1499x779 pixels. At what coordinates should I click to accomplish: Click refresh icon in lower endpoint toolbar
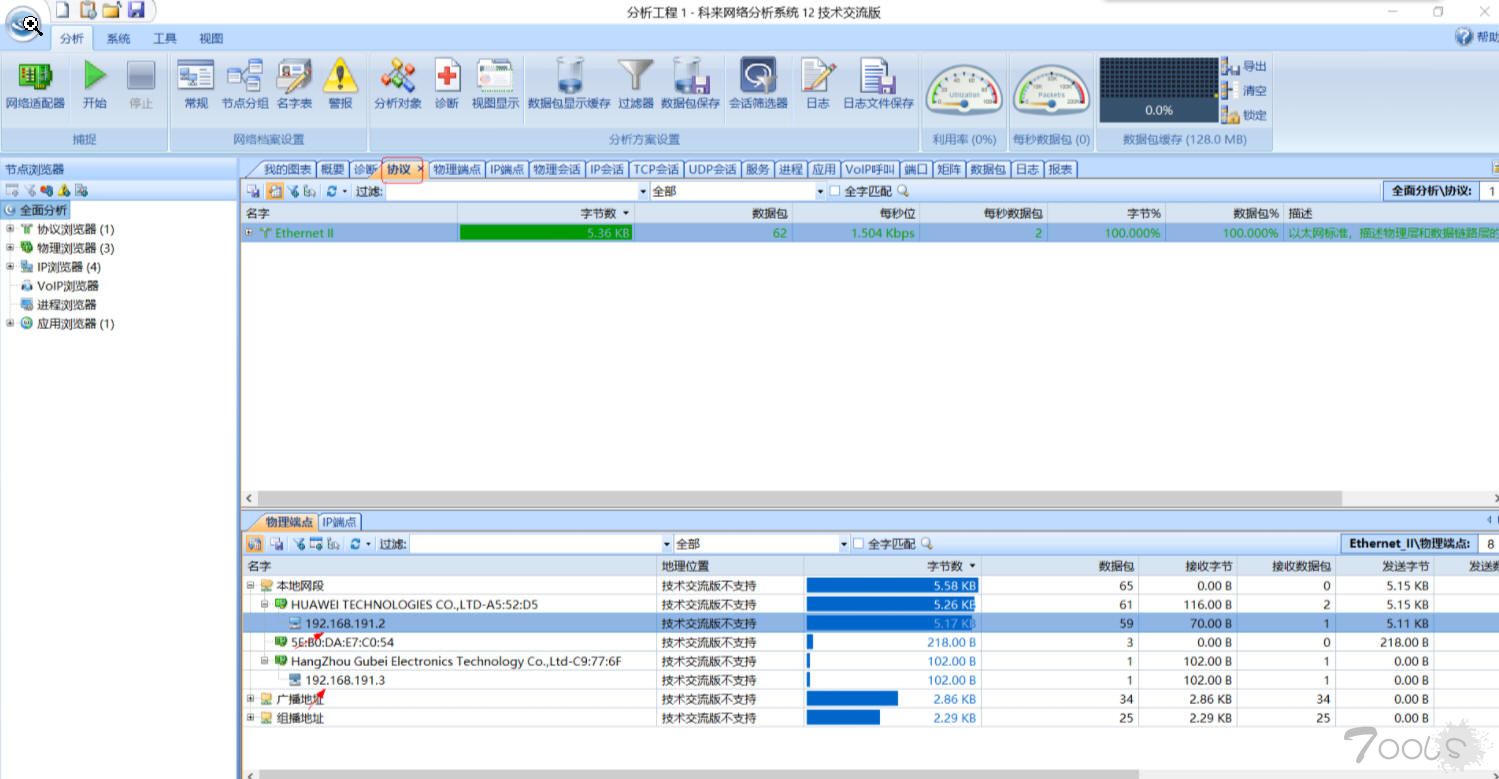click(355, 544)
